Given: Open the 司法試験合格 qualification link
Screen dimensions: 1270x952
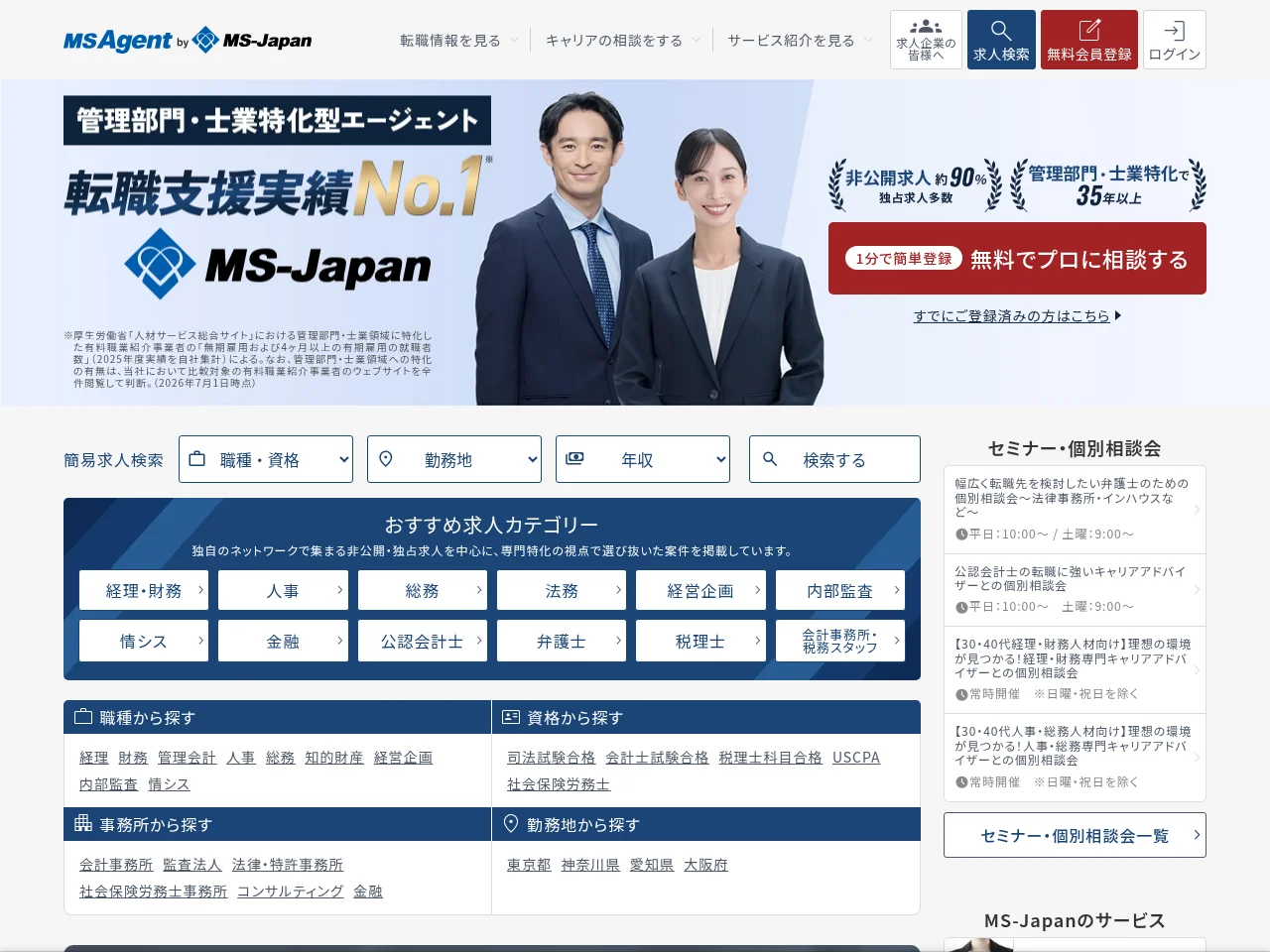Looking at the screenshot, I should [551, 758].
